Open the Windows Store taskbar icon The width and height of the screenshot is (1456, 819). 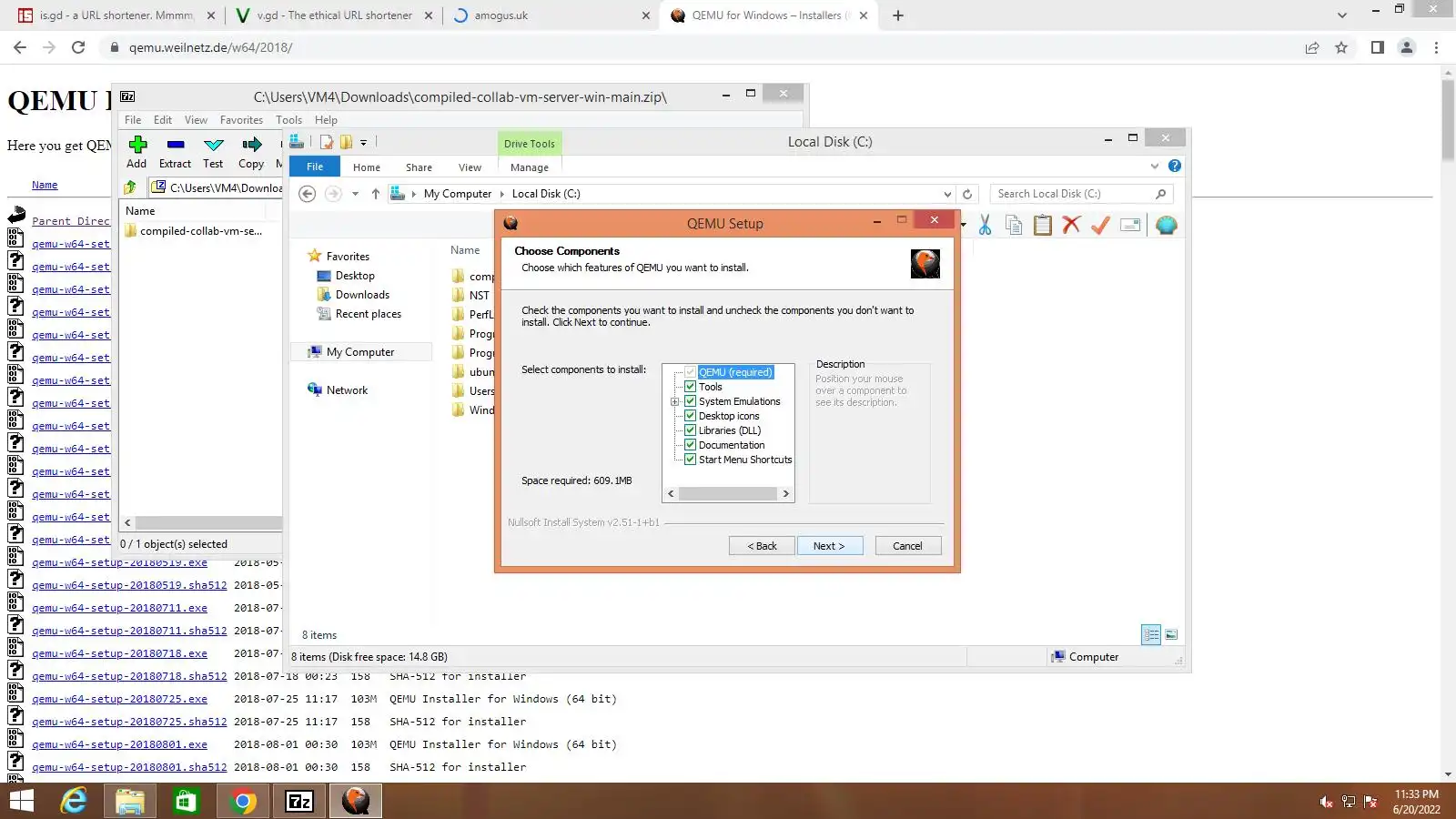[x=186, y=801]
